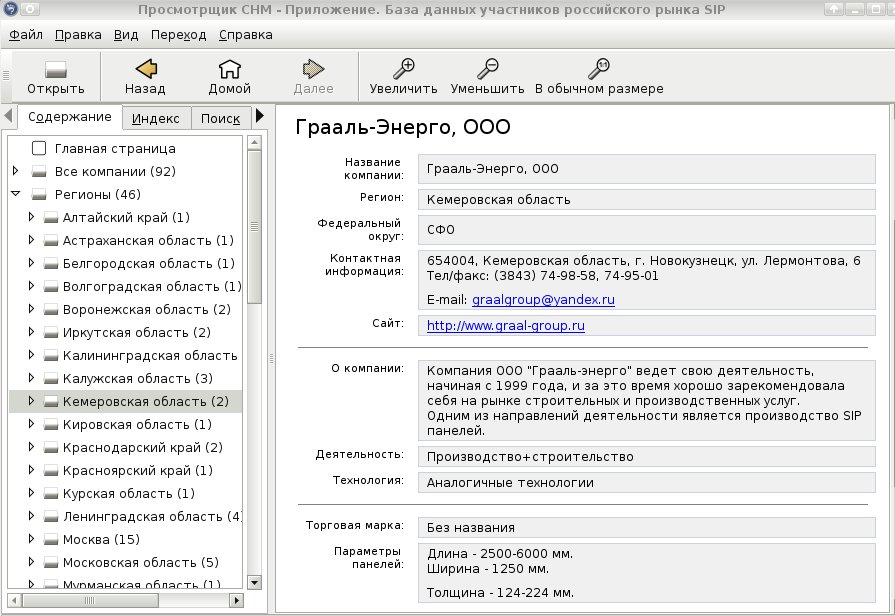
Task: Click the Открыть toolbar icon
Action: [56, 70]
